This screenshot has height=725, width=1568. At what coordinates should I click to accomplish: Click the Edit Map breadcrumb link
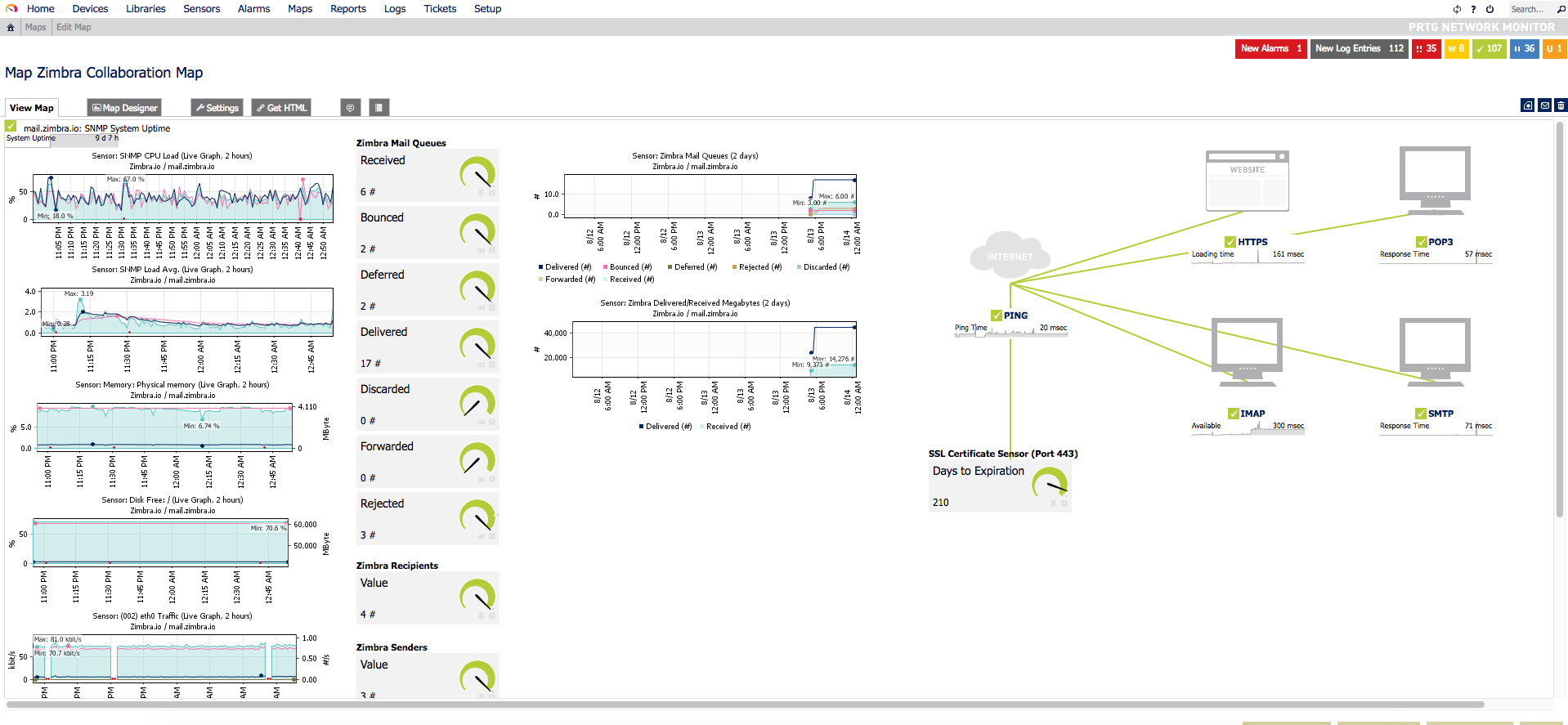74,27
